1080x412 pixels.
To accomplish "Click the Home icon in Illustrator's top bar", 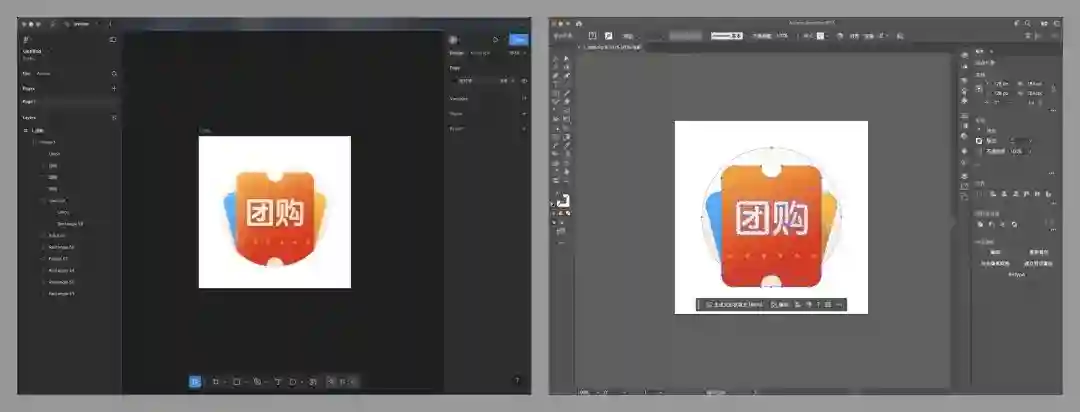I will click(579, 22).
